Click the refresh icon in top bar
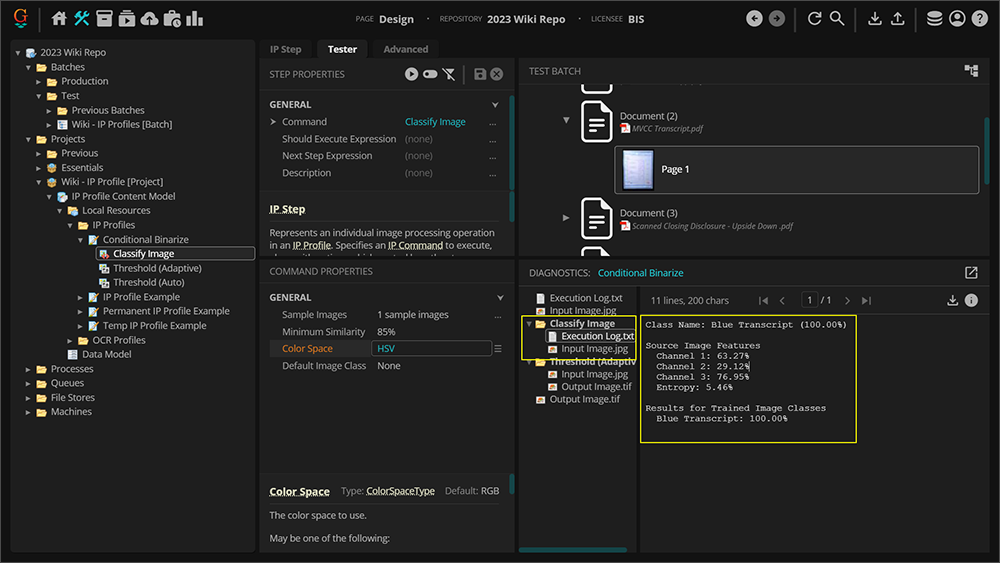Screen dimensions: 1000x563 814,18
